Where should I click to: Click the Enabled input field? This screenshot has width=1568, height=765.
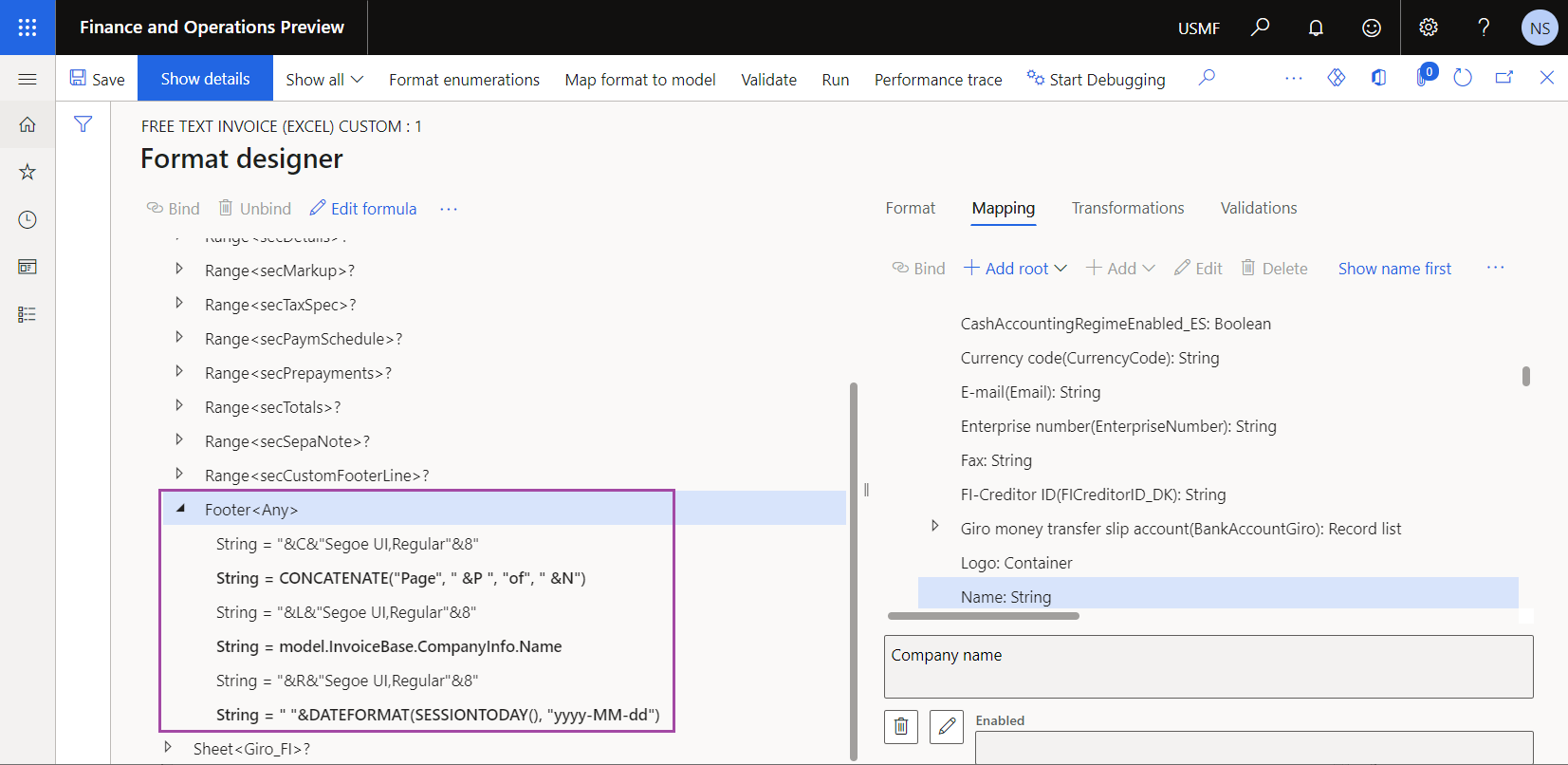coord(1254,747)
